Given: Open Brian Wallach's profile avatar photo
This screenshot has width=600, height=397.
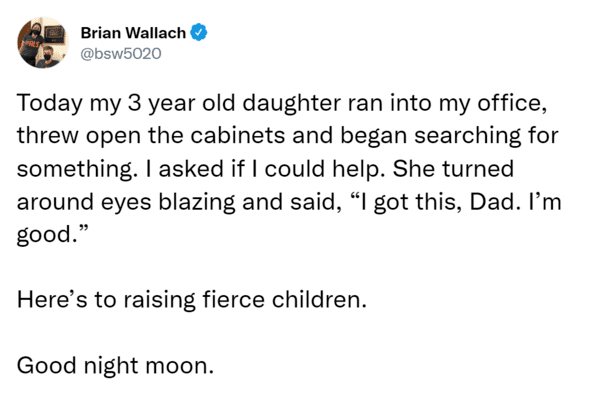Looking at the screenshot, I should [x=42, y=43].
